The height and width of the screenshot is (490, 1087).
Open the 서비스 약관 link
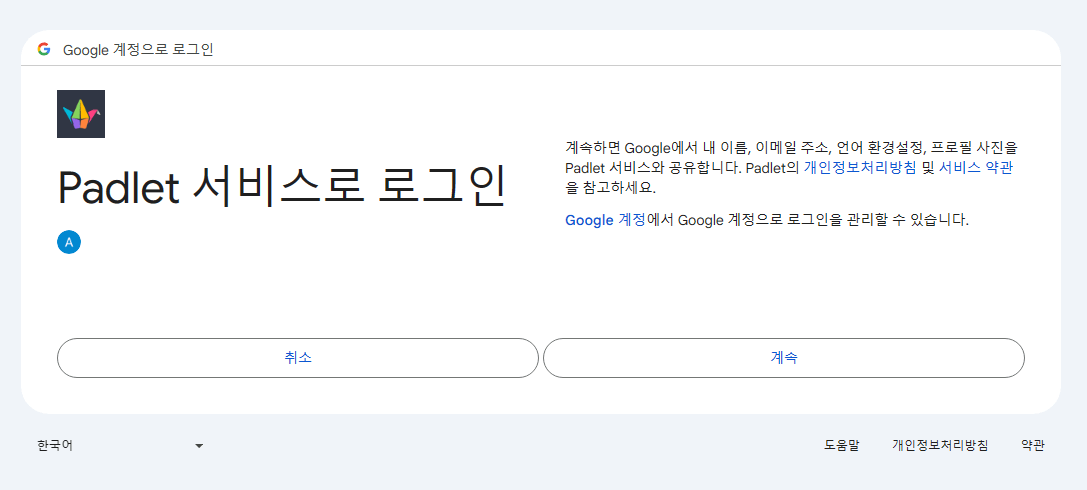(975, 167)
